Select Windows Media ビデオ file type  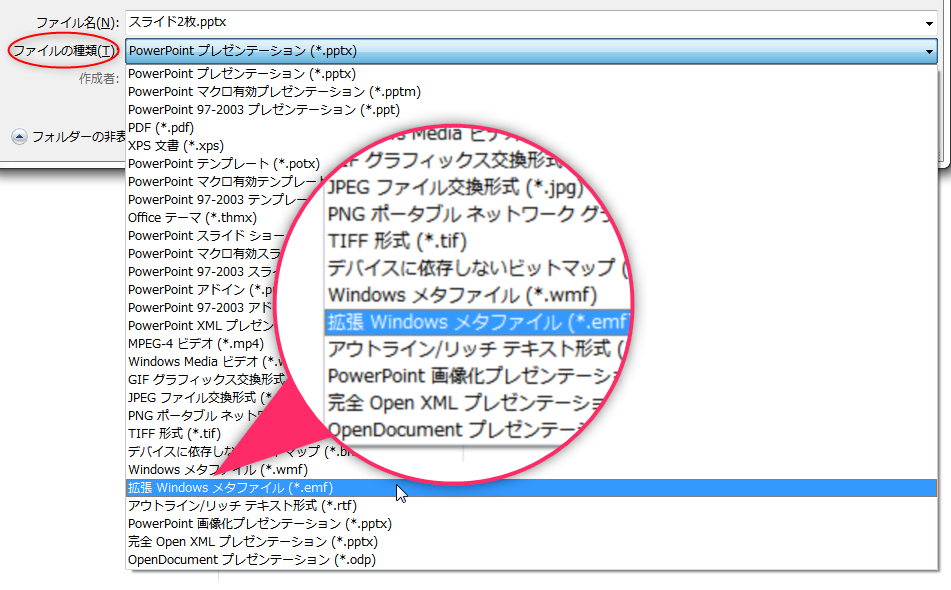(206, 361)
